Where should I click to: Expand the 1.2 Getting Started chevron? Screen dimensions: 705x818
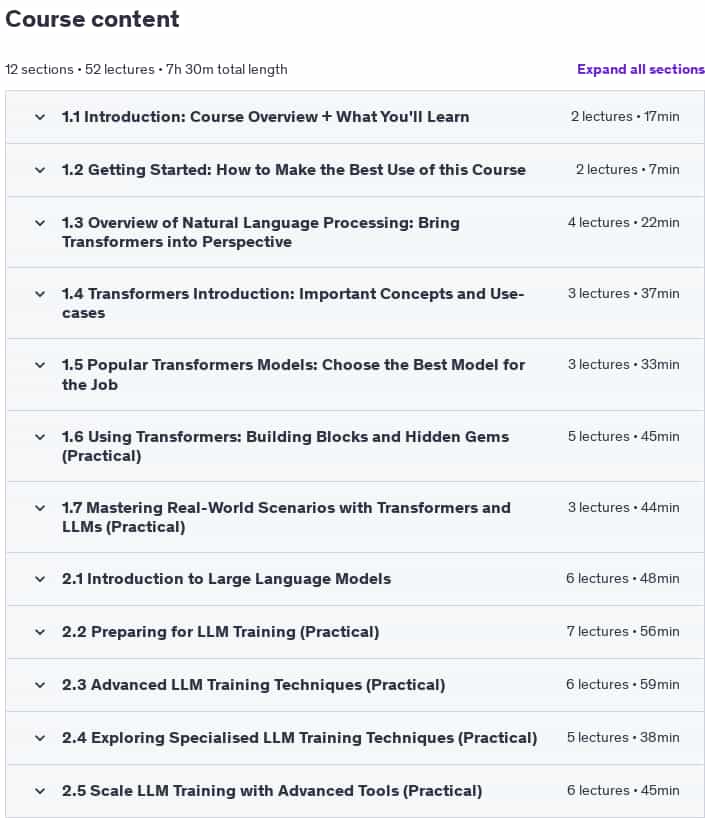click(x=40, y=170)
